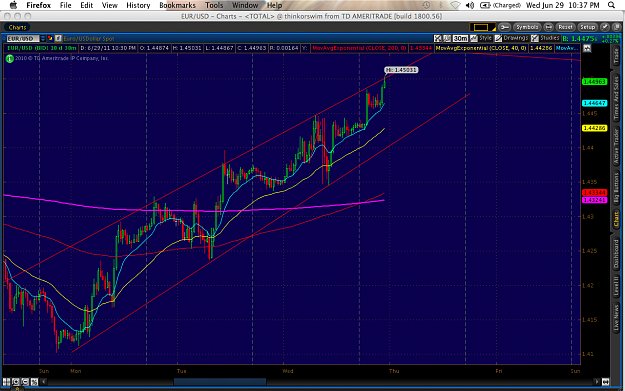Click the scrollbar right arrow
The height and width of the screenshot is (391, 625).
[597, 382]
